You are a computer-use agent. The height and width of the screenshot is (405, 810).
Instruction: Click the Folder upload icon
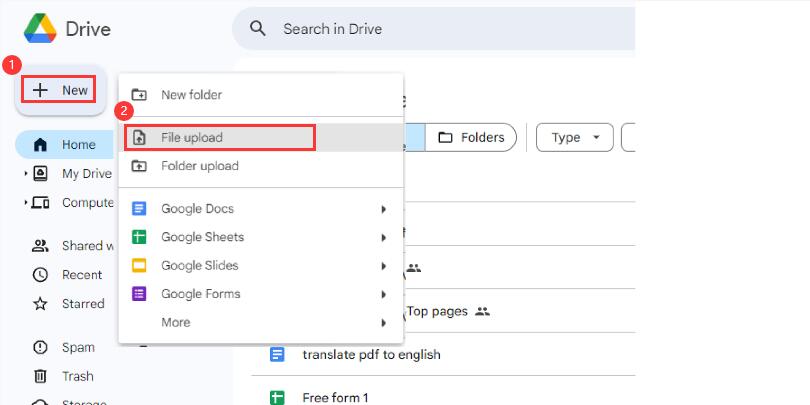pos(139,166)
